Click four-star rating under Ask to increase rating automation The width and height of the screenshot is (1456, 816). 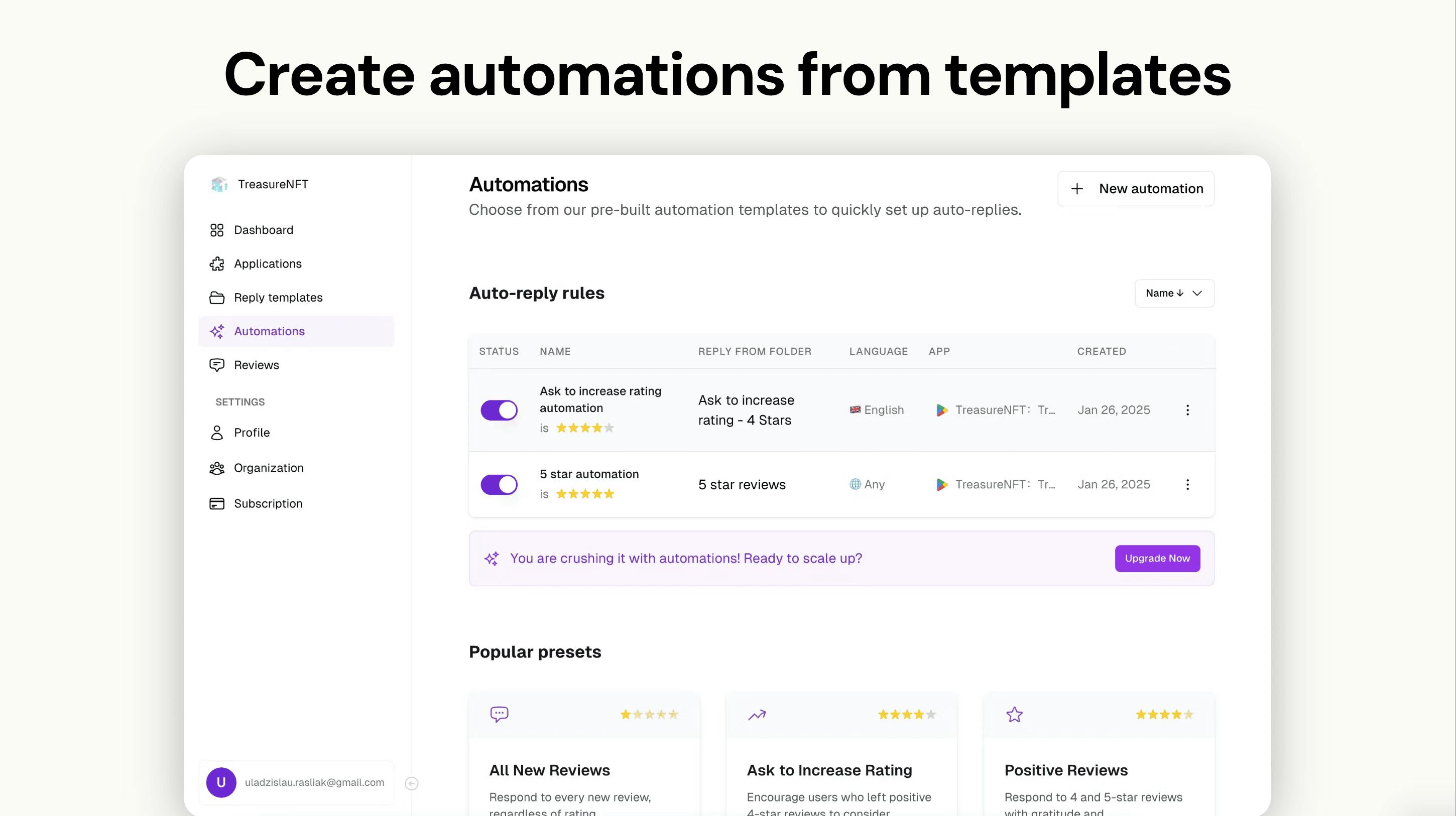585,429
